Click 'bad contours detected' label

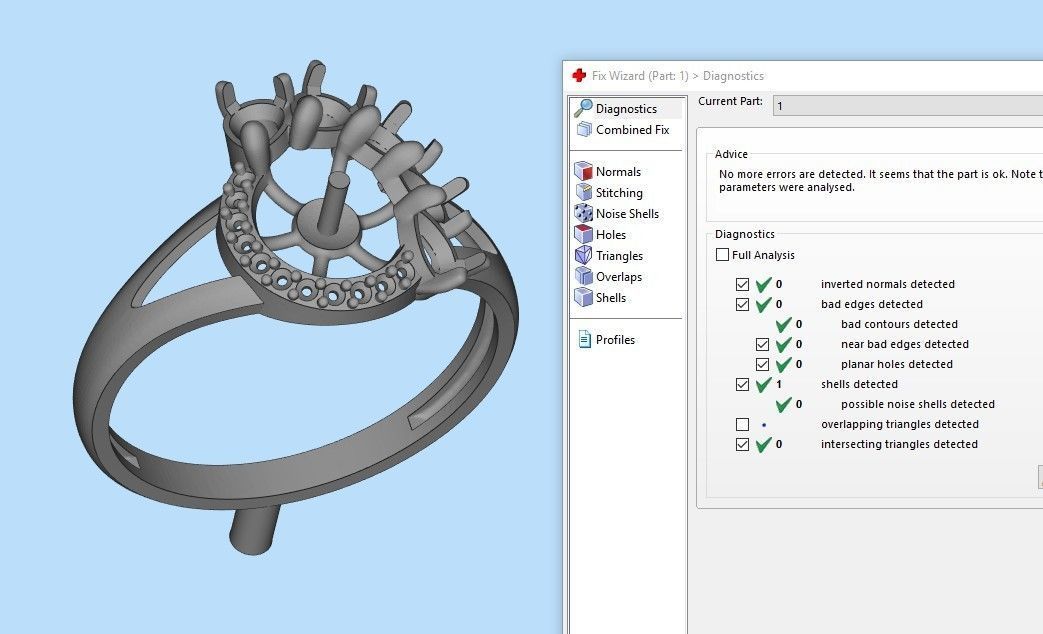[x=899, y=324]
